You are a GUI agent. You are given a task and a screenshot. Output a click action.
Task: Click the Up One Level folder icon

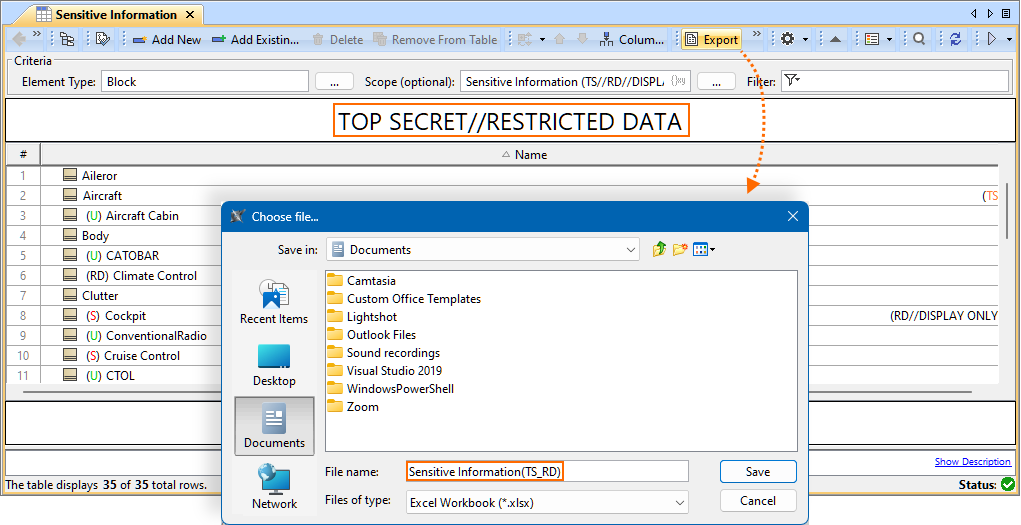point(659,249)
